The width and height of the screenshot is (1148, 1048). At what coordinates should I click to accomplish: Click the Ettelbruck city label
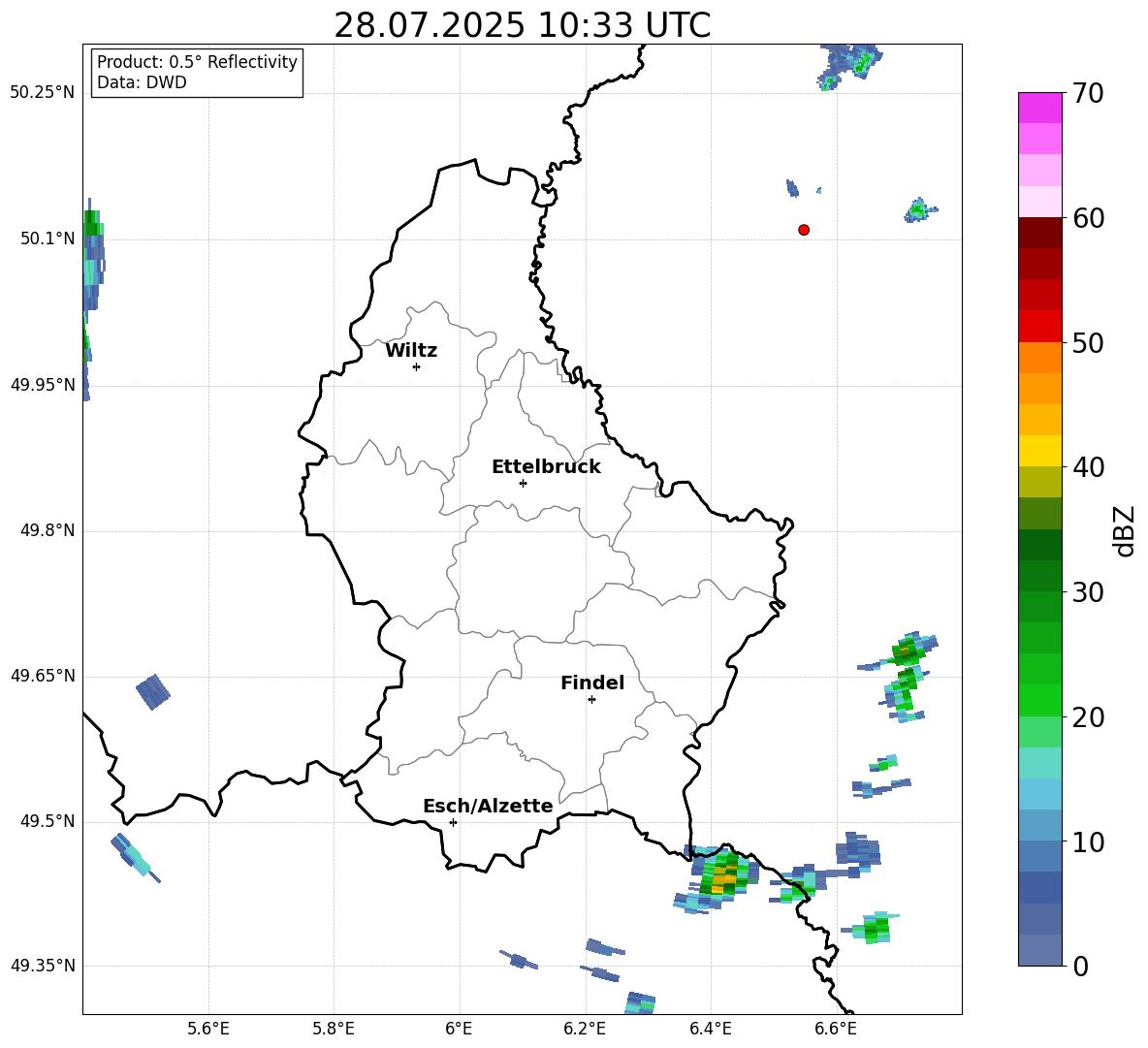(x=546, y=467)
